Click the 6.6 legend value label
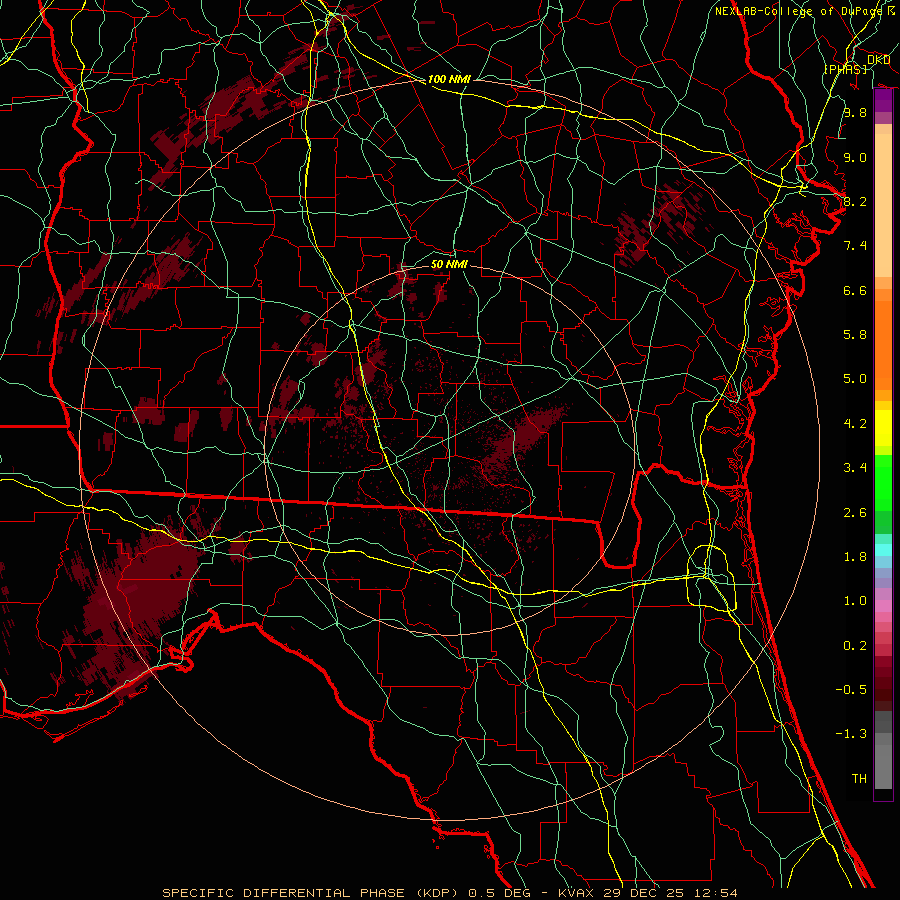The height and width of the screenshot is (900, 900). (x=853, y=290)
